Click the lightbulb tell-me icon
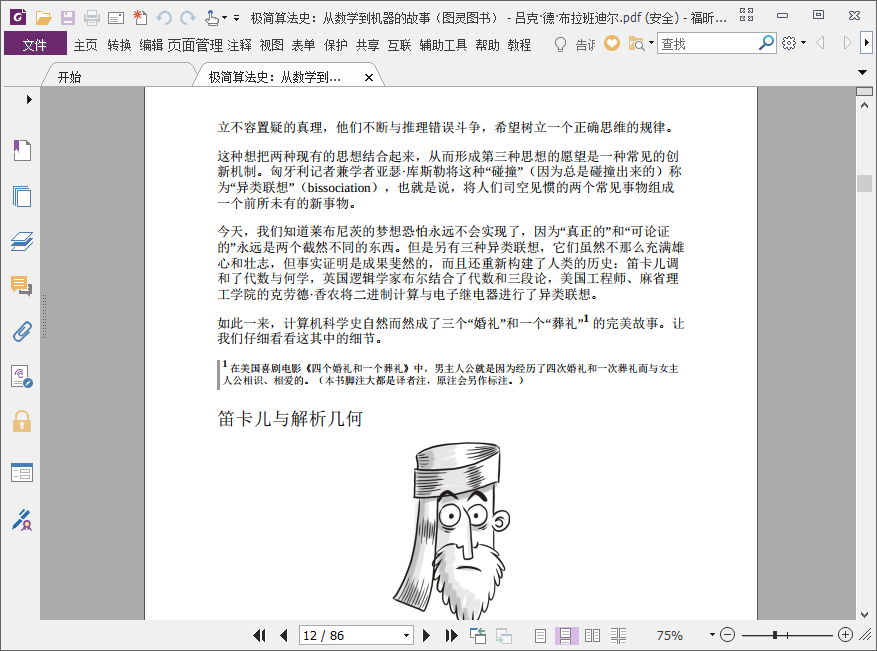The height and width of the screenshot is (651, 877). (x=560, y=44)
